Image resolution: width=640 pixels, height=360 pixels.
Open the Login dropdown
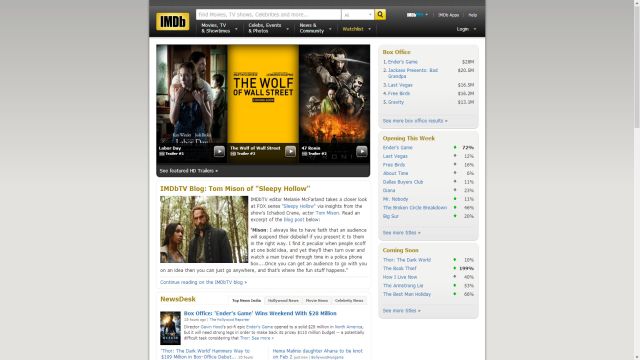click(466, 29)
